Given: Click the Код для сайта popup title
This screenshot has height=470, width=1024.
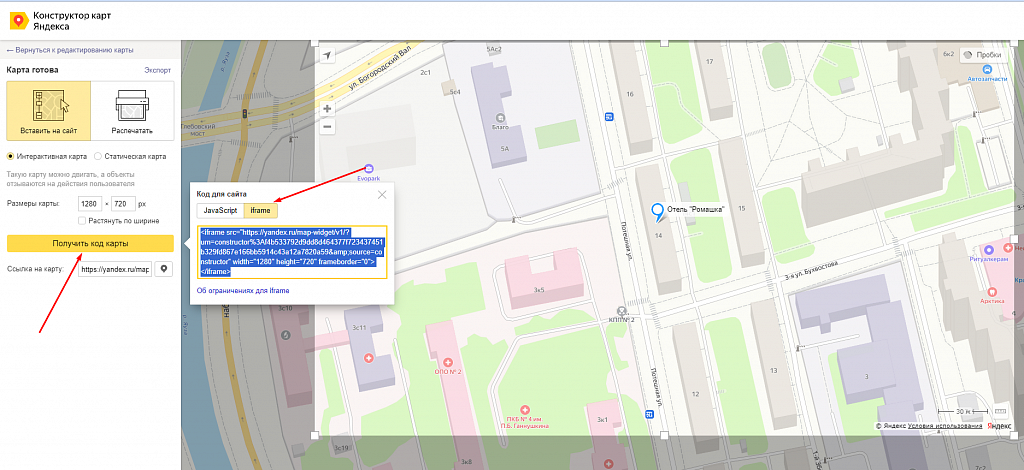Looking at the screenshot, I should coord(221,194).
